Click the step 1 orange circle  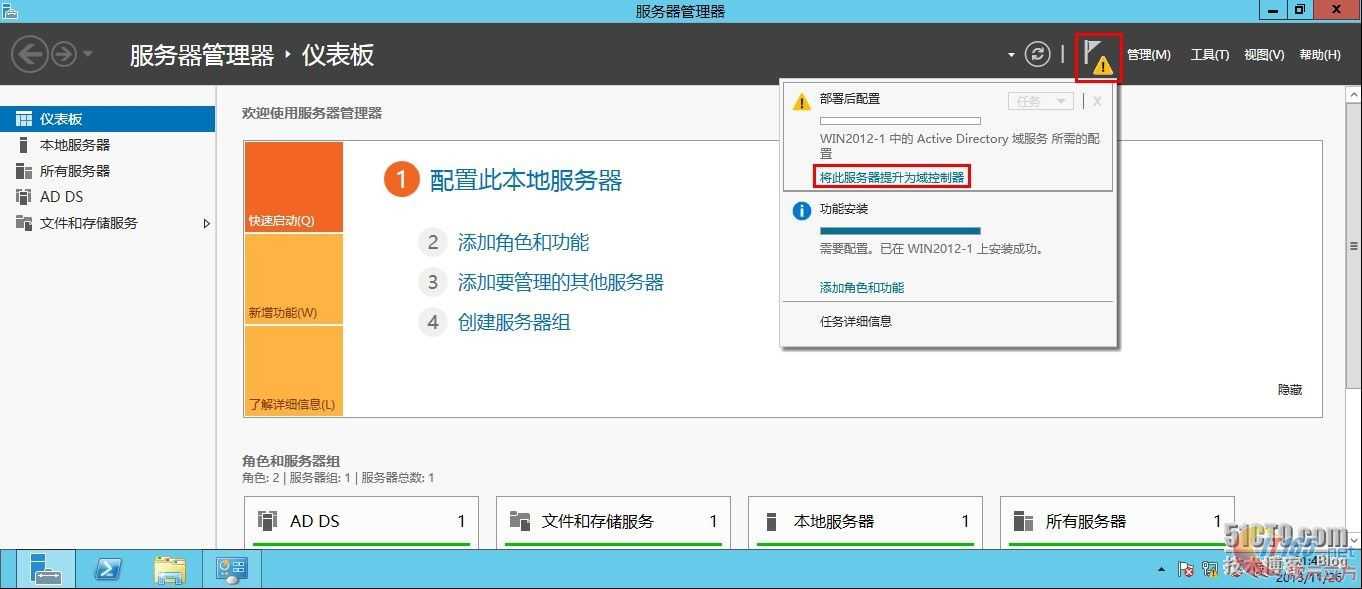(401, 180)
